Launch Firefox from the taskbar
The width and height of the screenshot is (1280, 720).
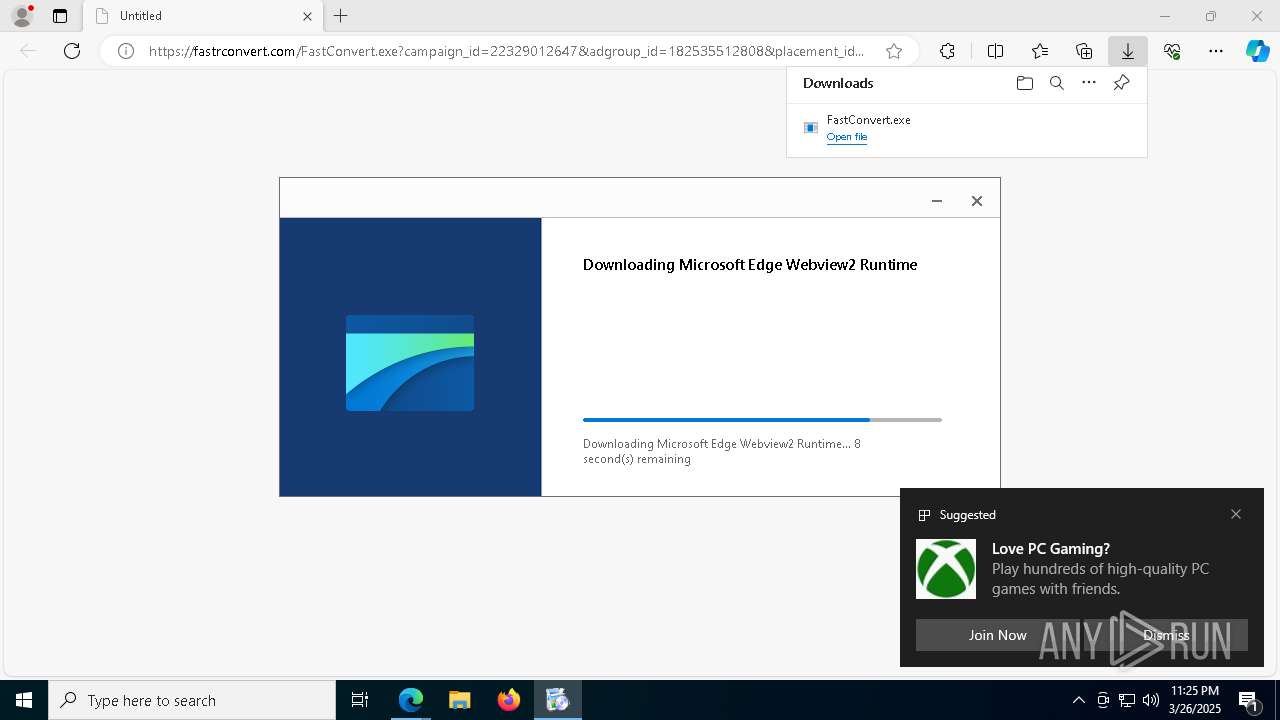(509, 700)
